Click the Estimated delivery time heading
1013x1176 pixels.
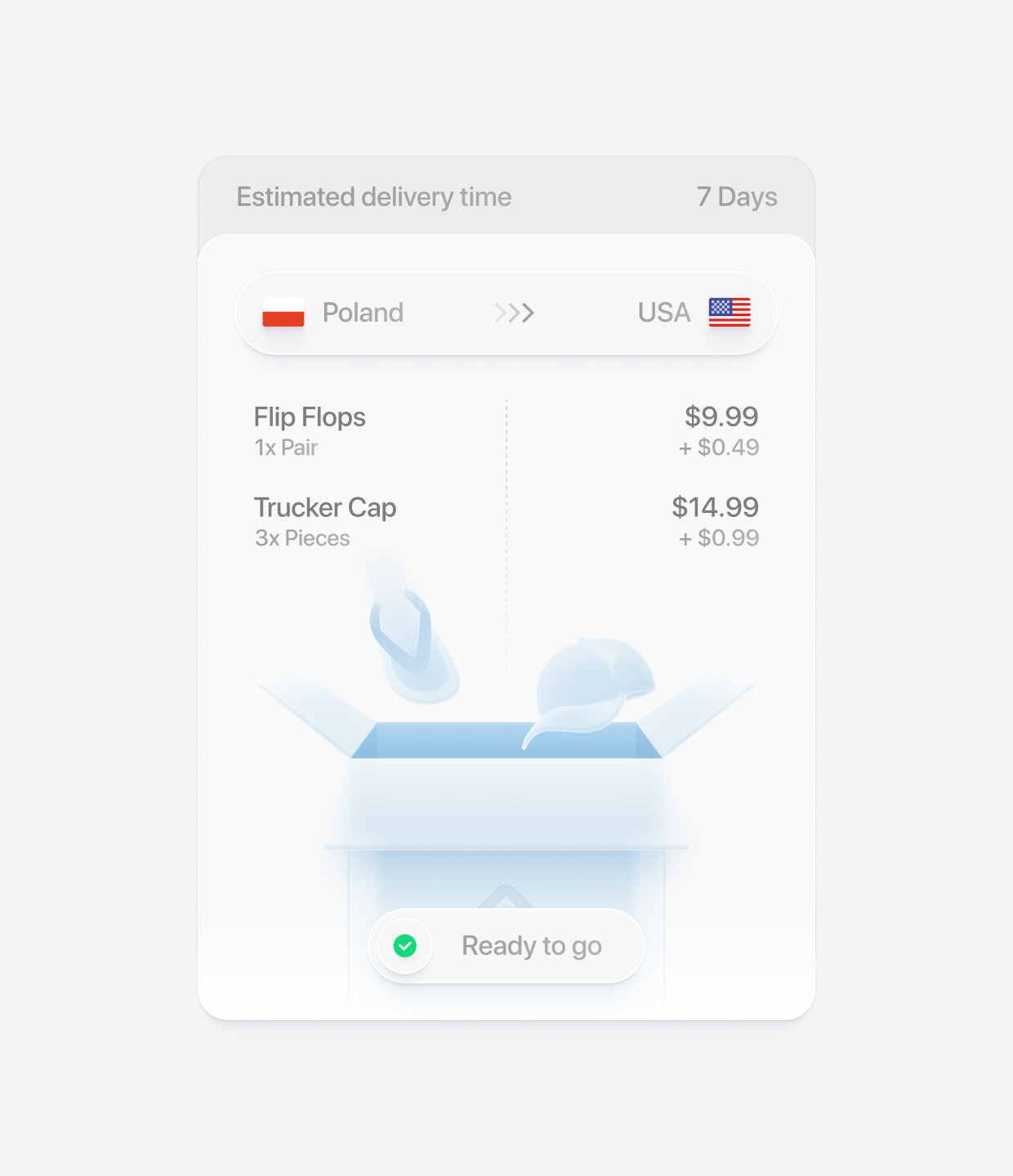pyautogui.click(x=373, y=197)
